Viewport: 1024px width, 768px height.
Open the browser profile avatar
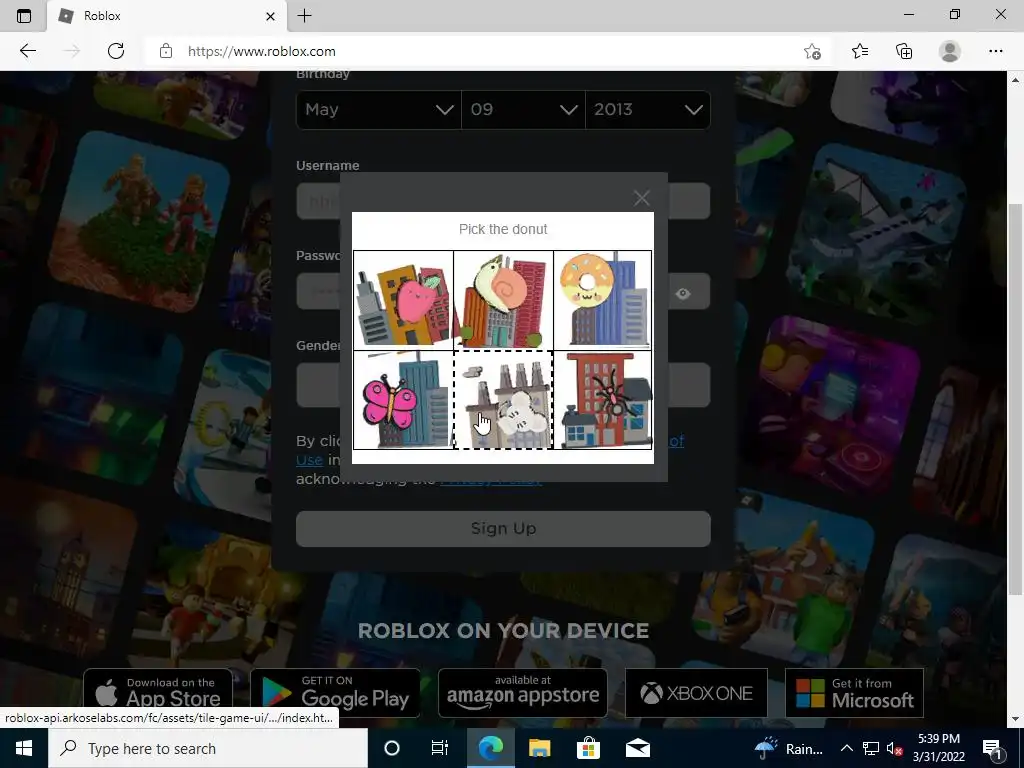[949, 51]
